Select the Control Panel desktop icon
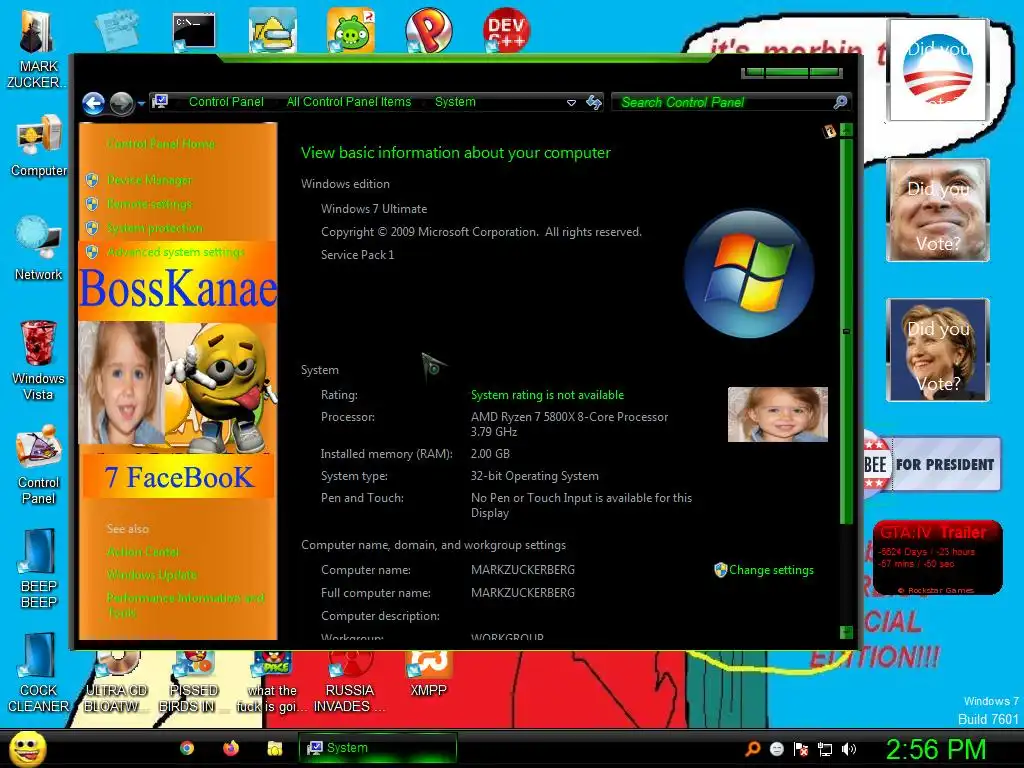Screen dimensions: 1024x768 click(39, 465)
